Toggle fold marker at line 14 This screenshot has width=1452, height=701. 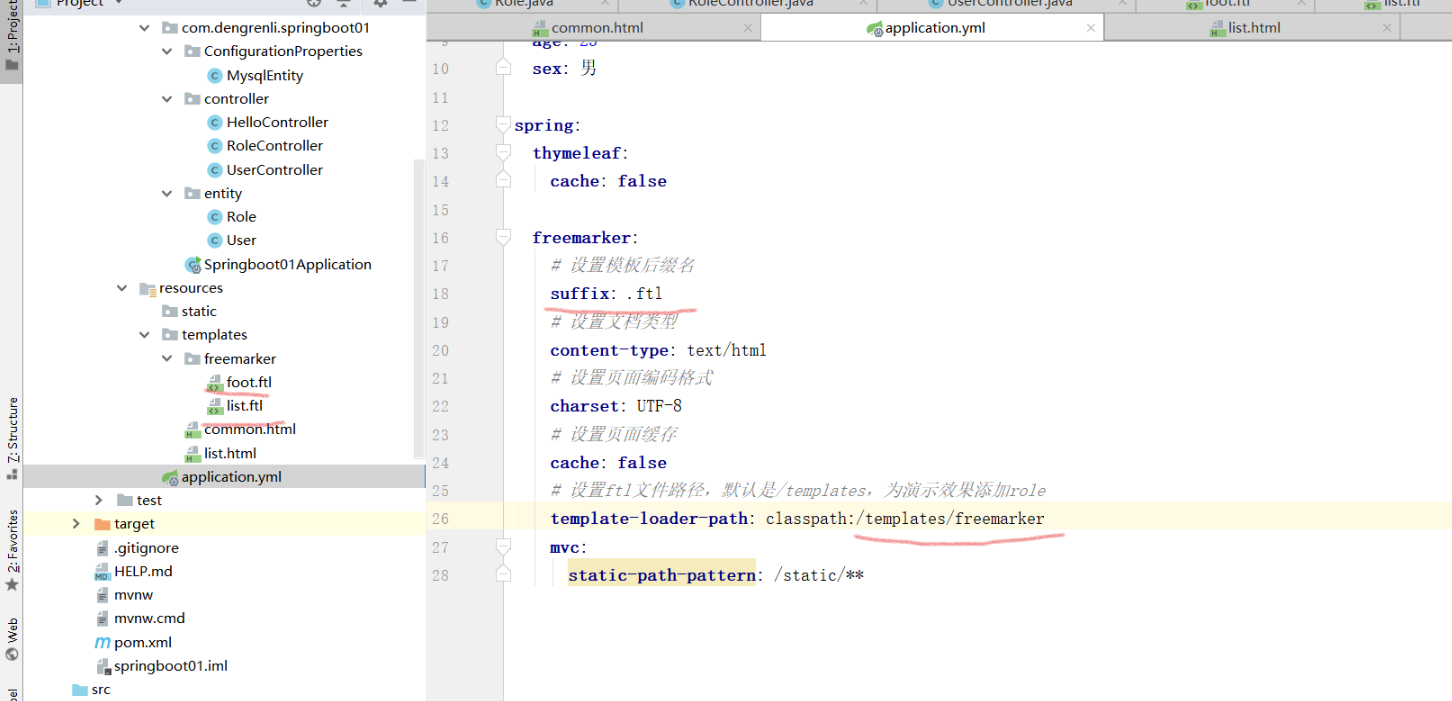click(504, 181)
